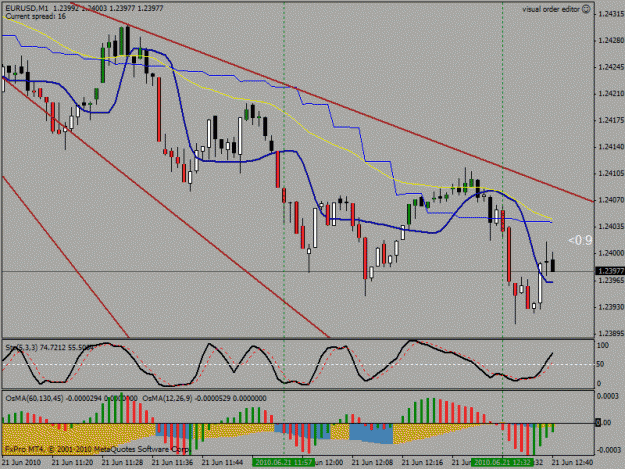The width and height of the screenshot is (625, 469).
Task: Click the '21 Jun 12:08' time label
Action: 372,463
